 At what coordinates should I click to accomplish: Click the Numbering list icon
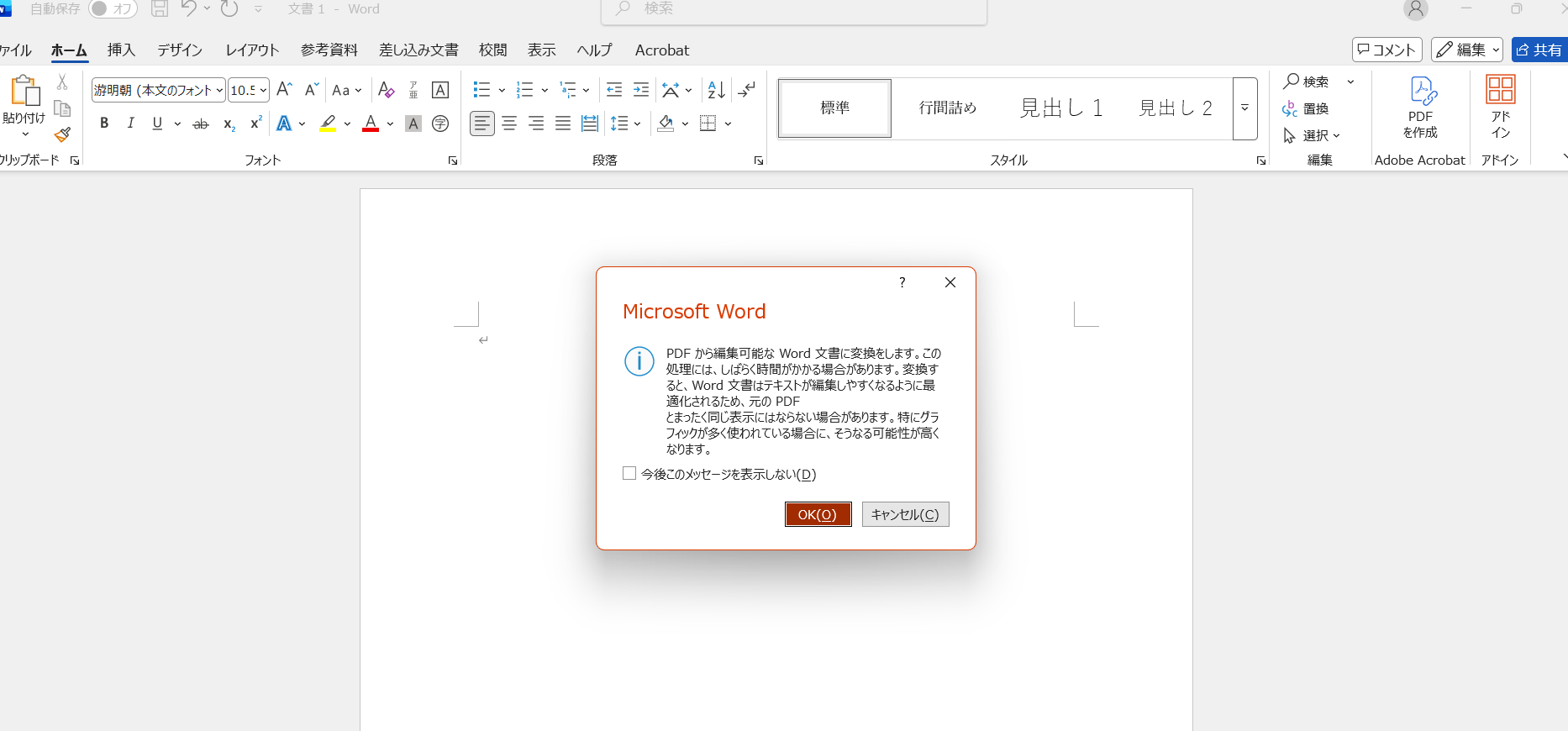(x=525, y=90)
